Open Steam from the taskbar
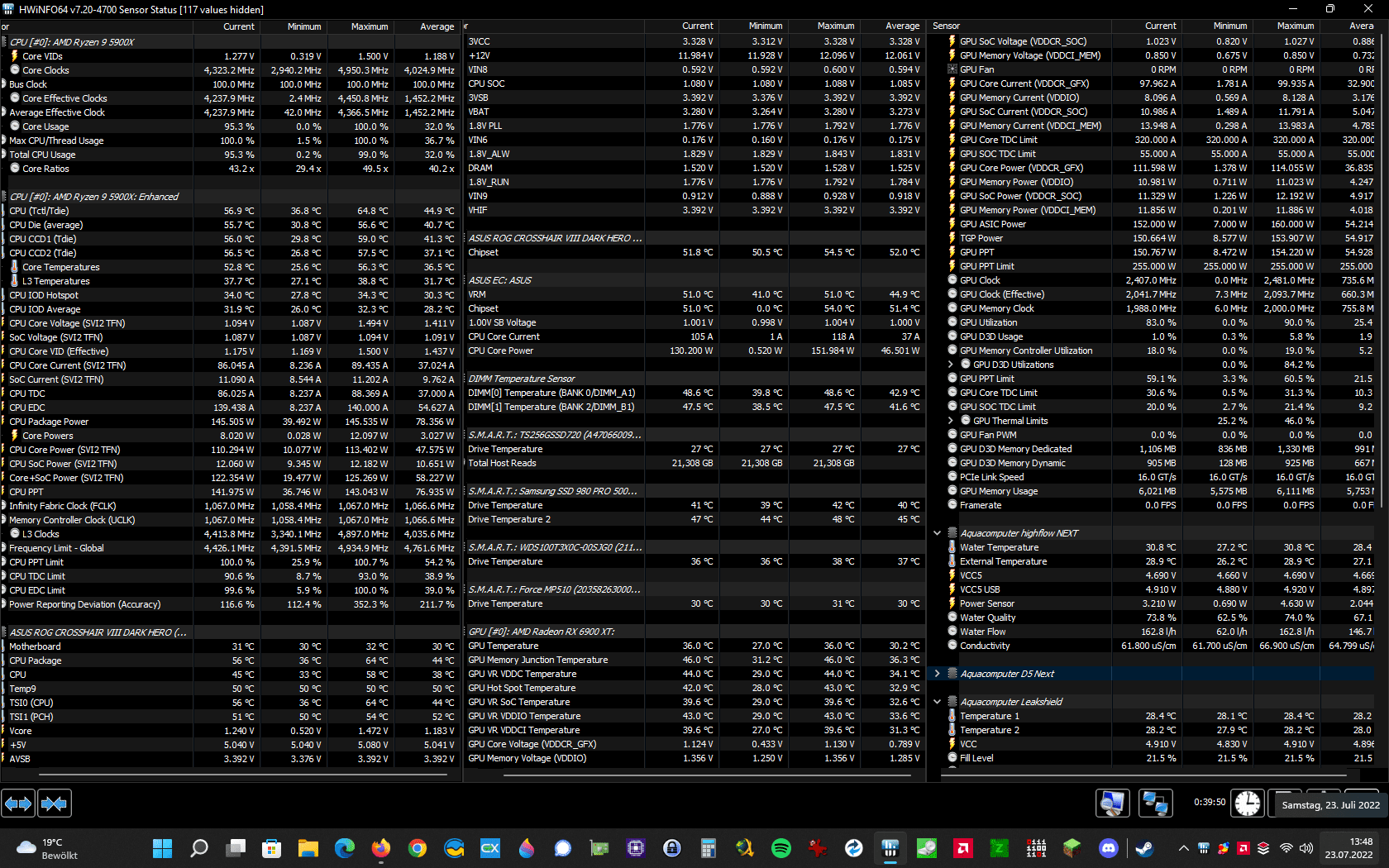1389x868 pixels. [1145, 848]
